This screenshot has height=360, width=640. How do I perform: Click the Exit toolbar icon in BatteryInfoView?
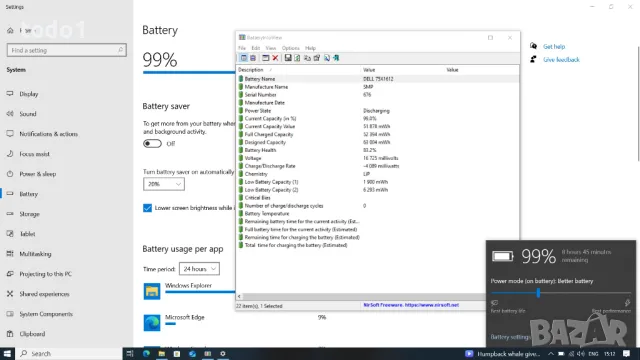point(336,58)
